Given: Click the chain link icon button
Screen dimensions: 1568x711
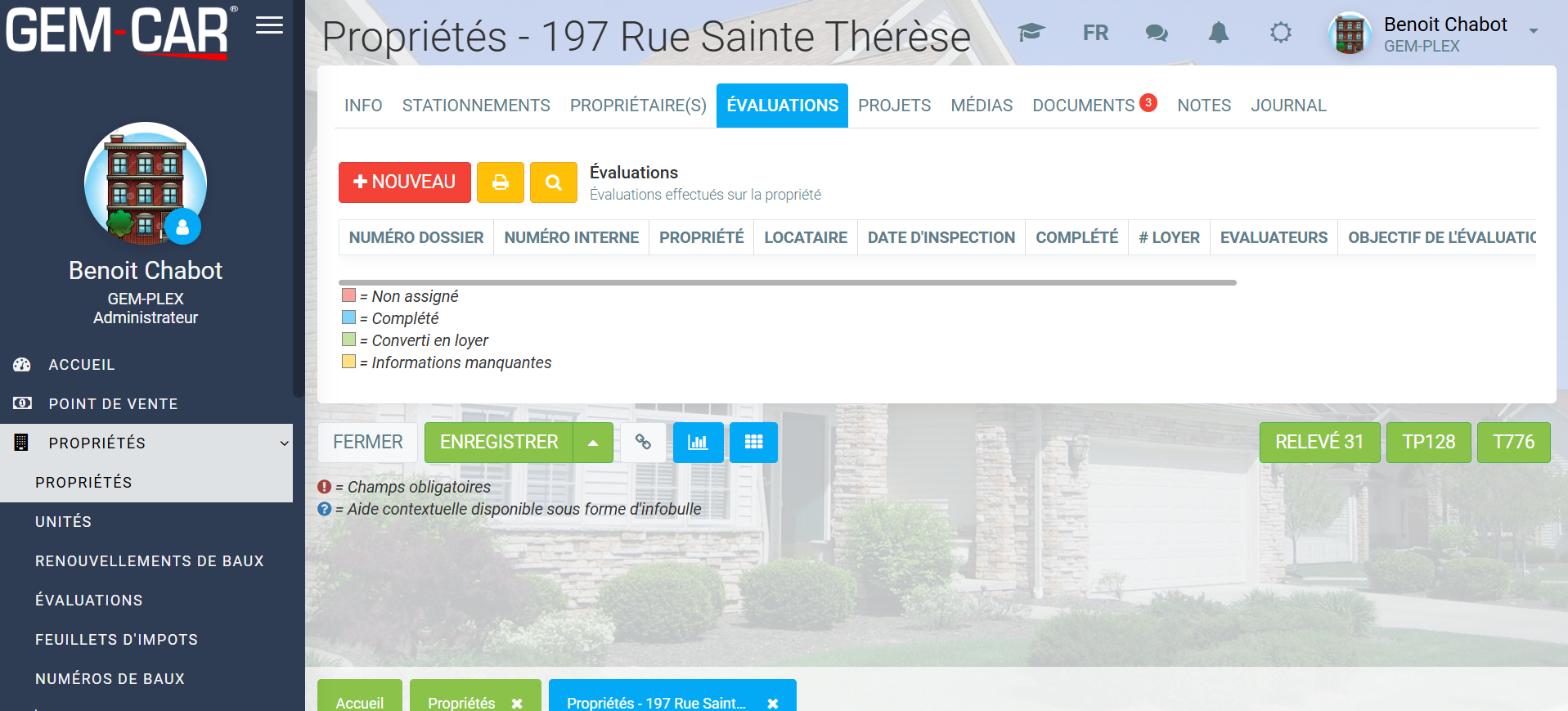Looking at the screenshot, I should coord(644,443).
